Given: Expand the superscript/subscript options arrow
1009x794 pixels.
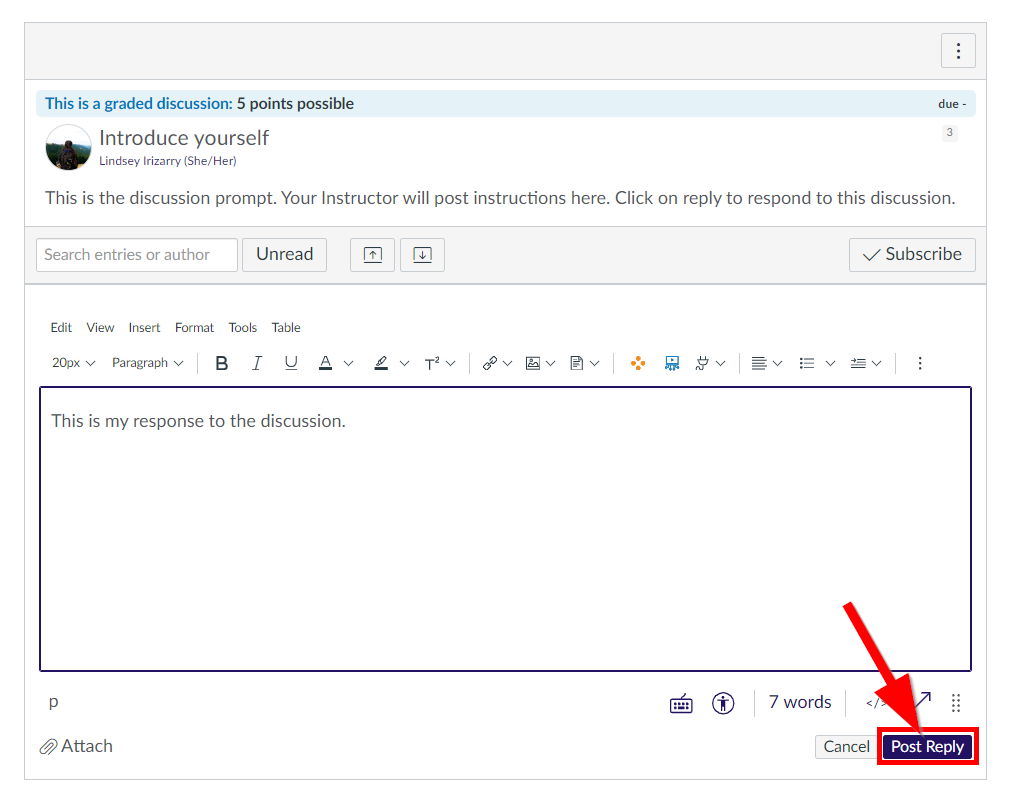Looking at the screenshot, I should point(450,364).
